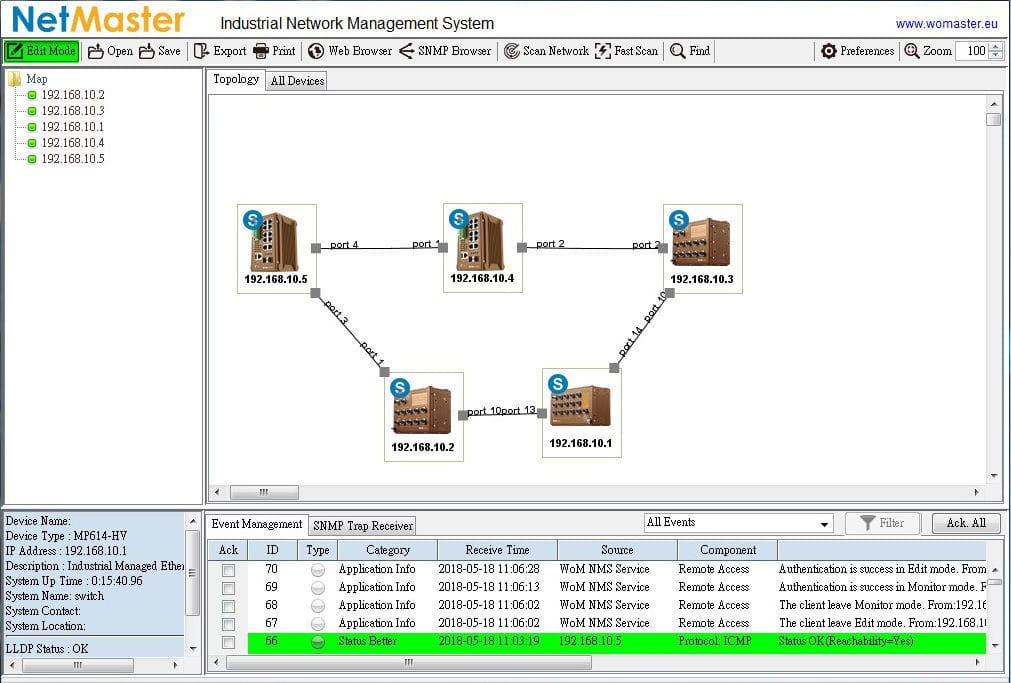Increase zoom with the stepper up arrow
The height and width of the screenshot is (683, 1011).
[995, 46]
